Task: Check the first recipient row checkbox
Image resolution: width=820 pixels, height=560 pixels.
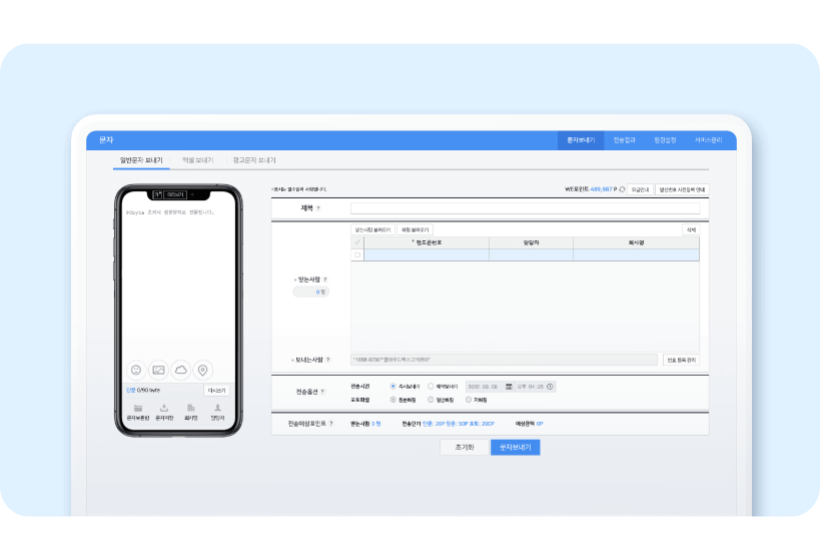Action: tap(358, 255)
